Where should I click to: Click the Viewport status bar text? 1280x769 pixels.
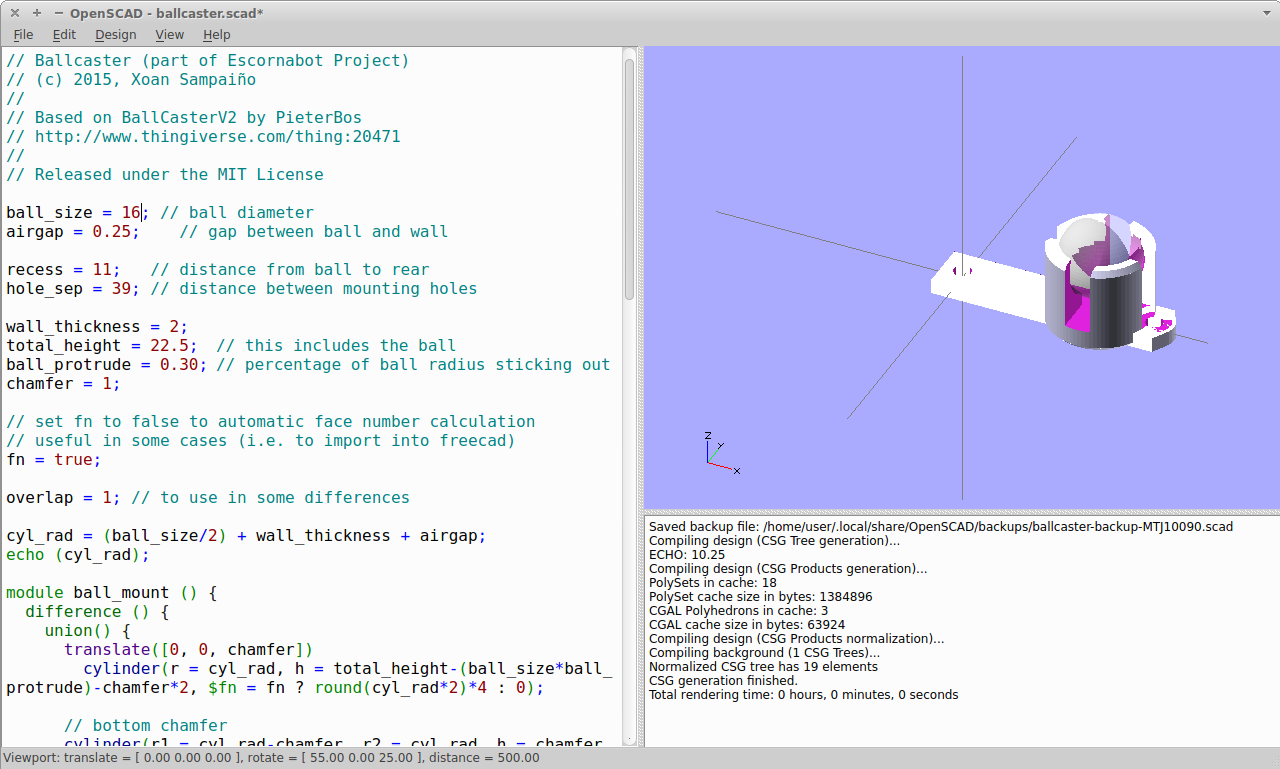click(x=271, y=757)
